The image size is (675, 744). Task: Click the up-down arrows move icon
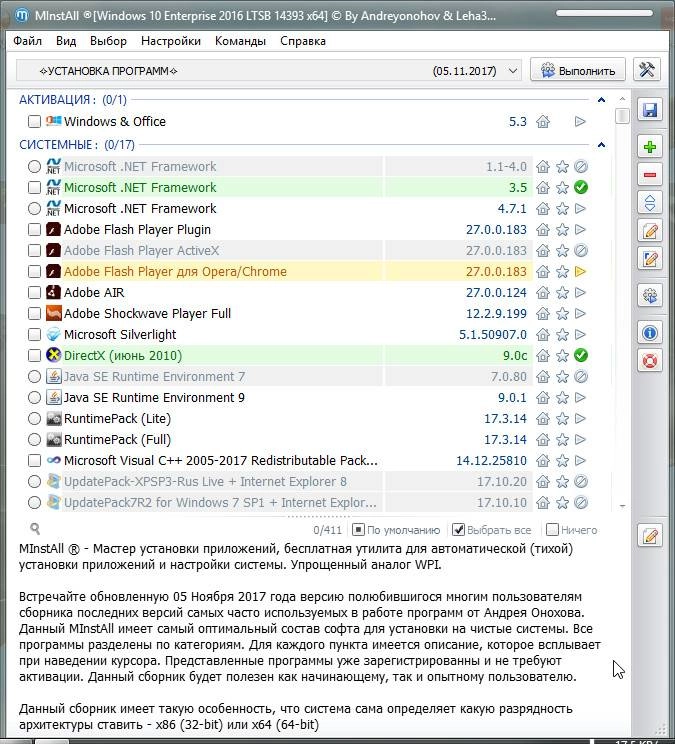click(649, 203)
